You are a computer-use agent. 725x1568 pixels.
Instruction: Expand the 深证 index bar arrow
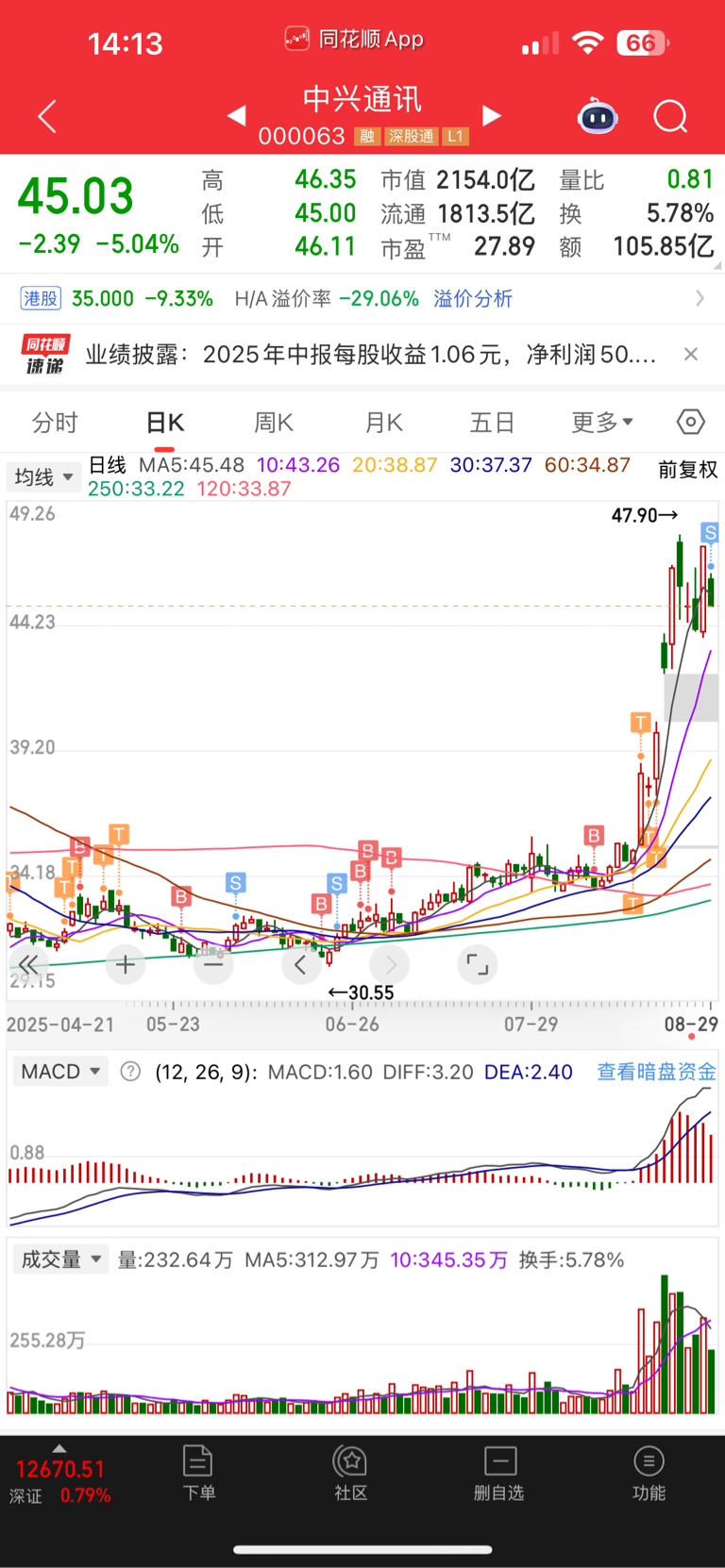pos(59,1448)
